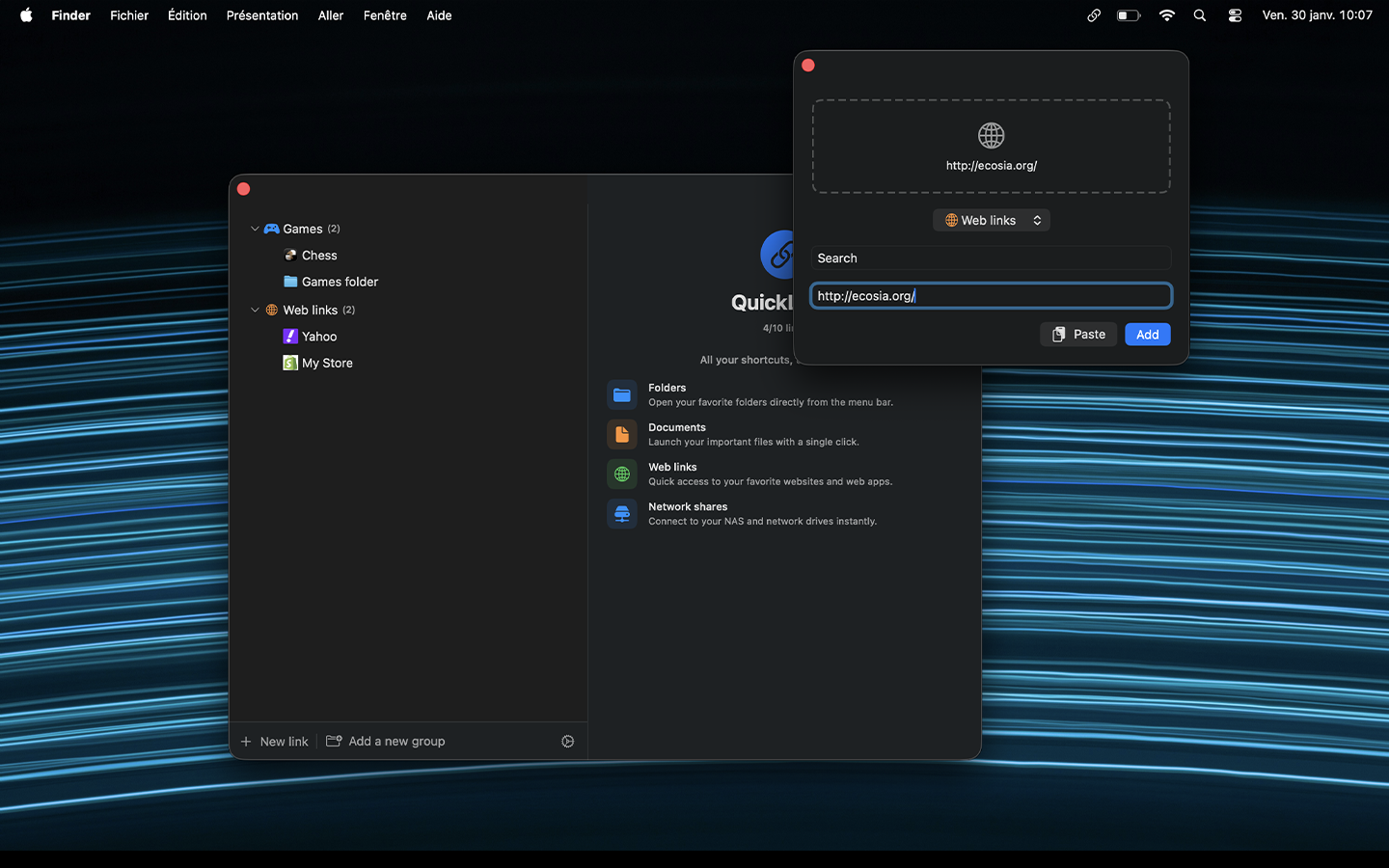
Task: Open the Aller menu
Action: click(x=331, y=15)
